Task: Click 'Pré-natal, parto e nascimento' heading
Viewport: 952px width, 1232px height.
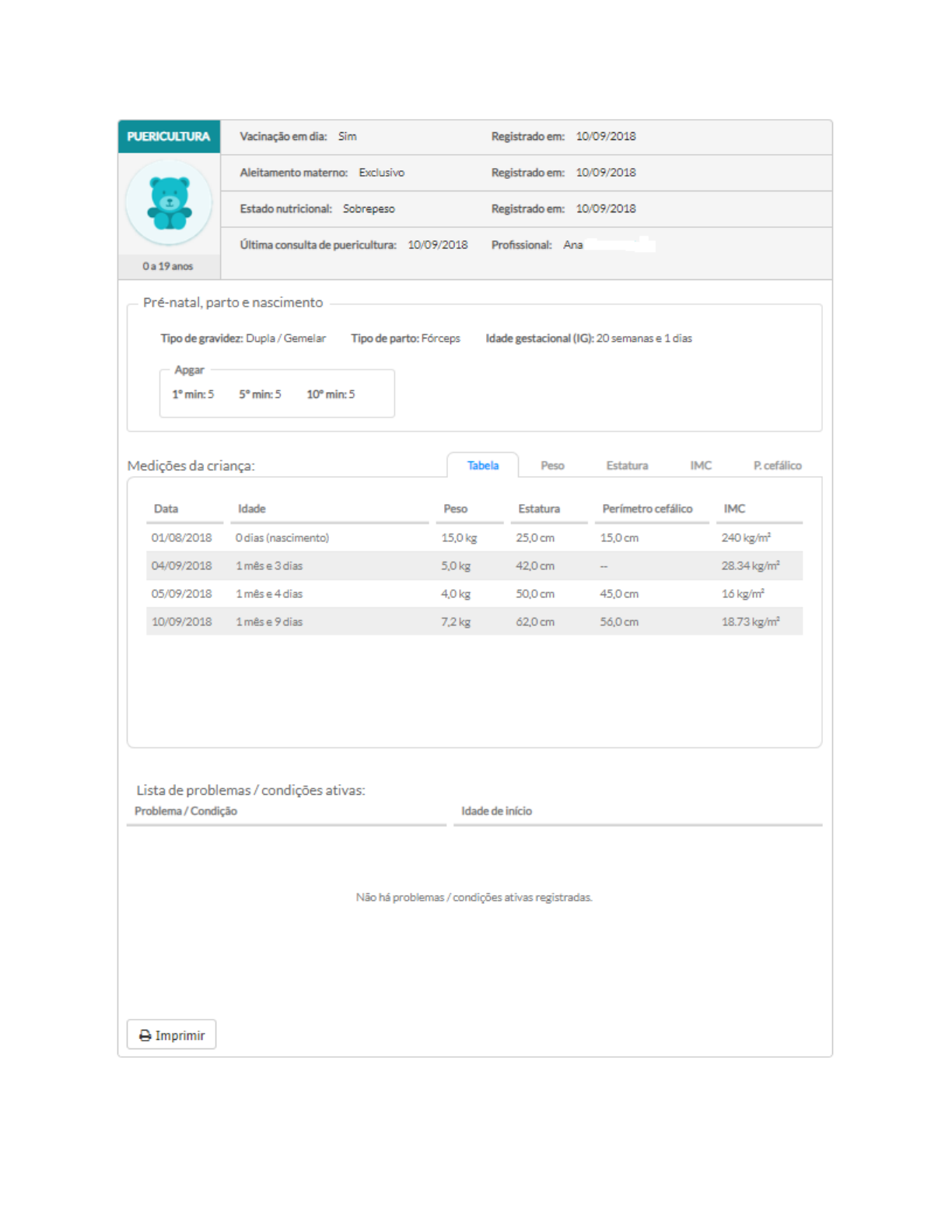Action: 233,303
